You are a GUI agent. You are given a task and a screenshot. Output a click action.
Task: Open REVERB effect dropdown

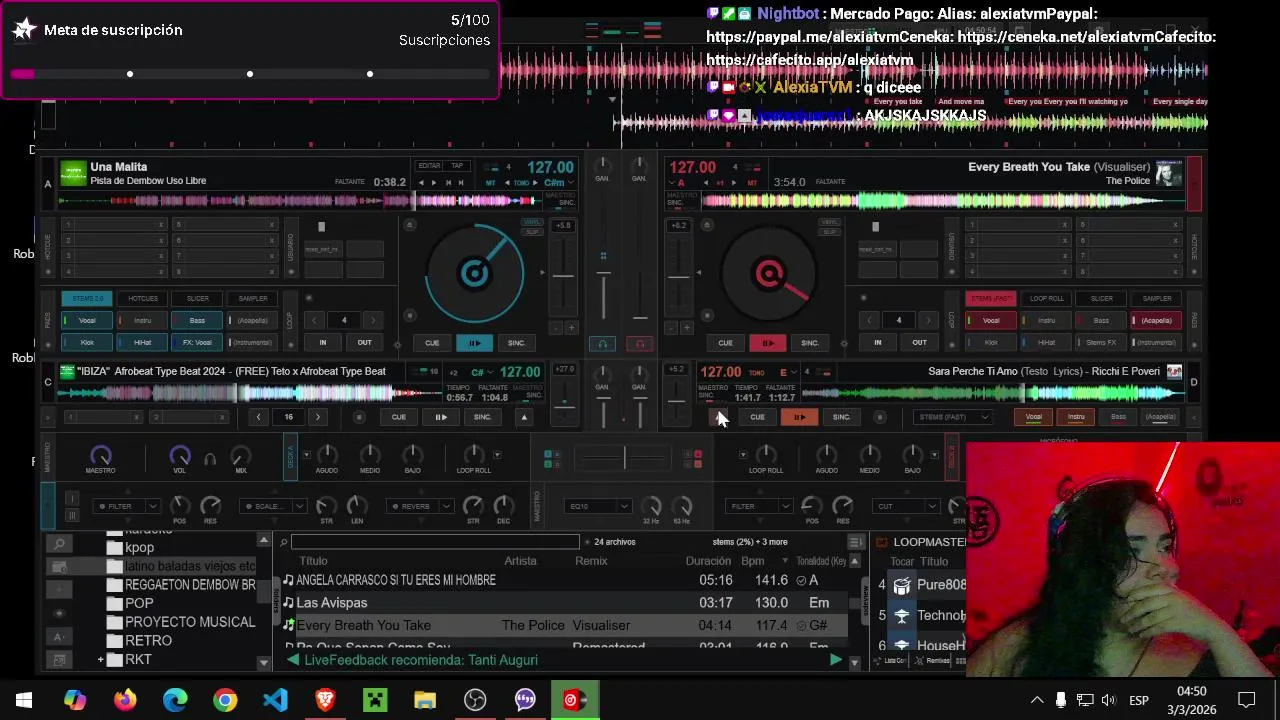420,506
